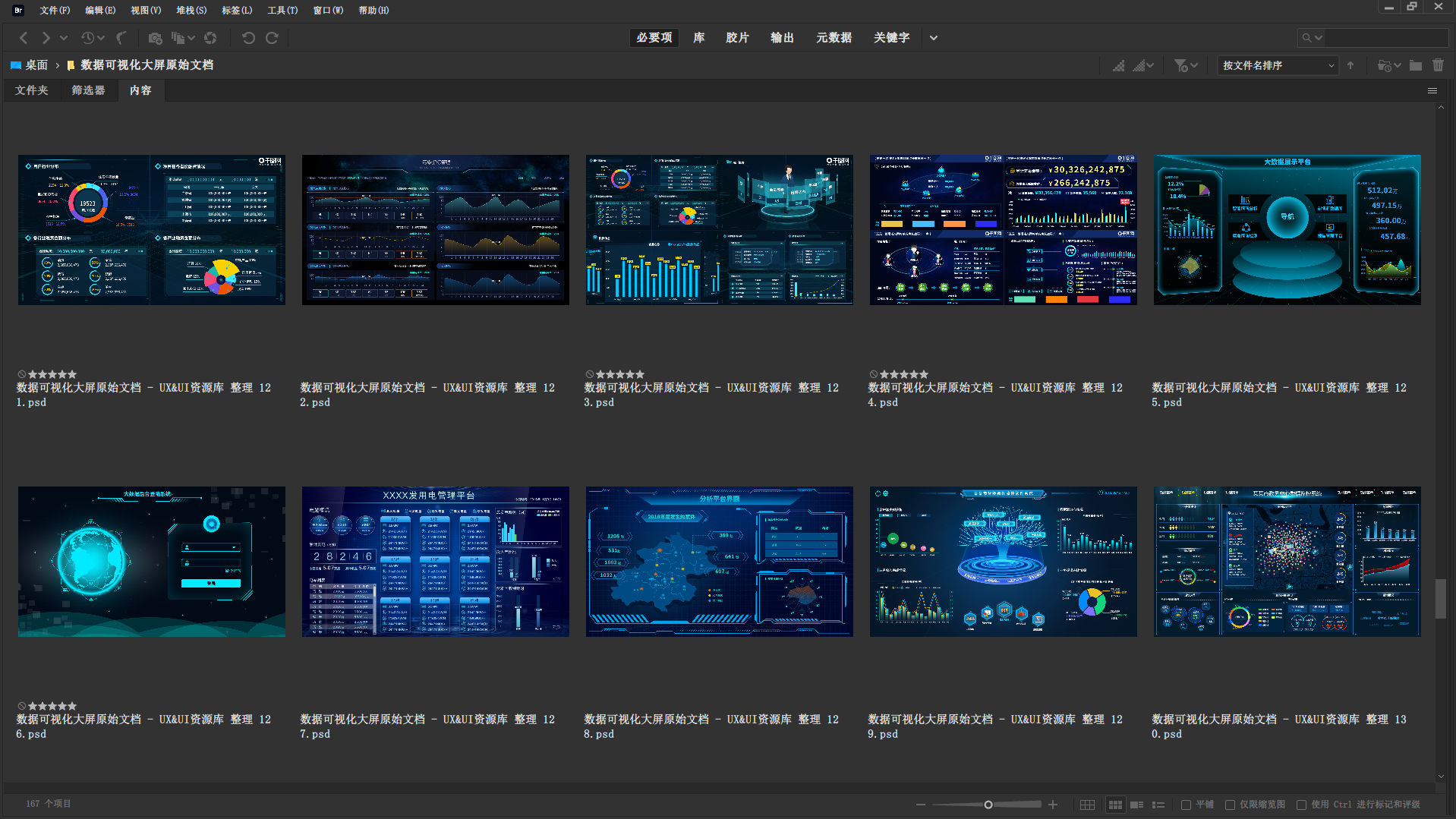
Task: Switch to the 库 workspace
Action: coord(699,38)
